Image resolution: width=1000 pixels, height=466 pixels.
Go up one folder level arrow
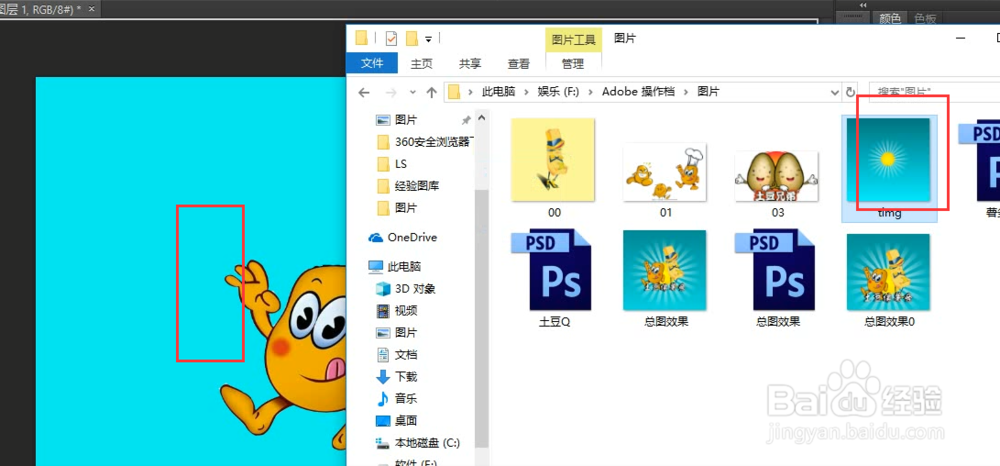click(432, 92)
